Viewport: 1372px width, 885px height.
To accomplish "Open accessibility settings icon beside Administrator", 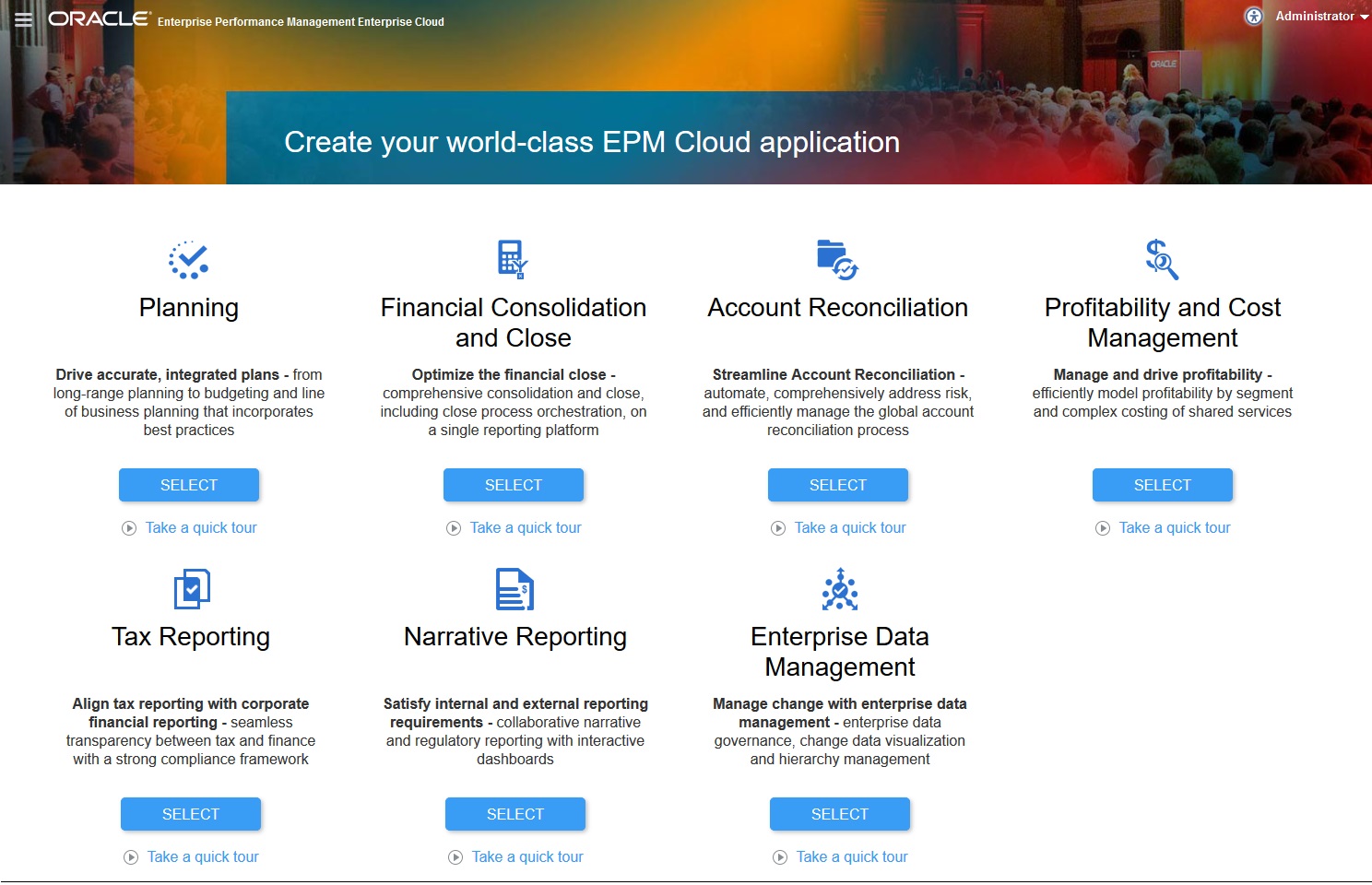I will (x=1254, y=17).
